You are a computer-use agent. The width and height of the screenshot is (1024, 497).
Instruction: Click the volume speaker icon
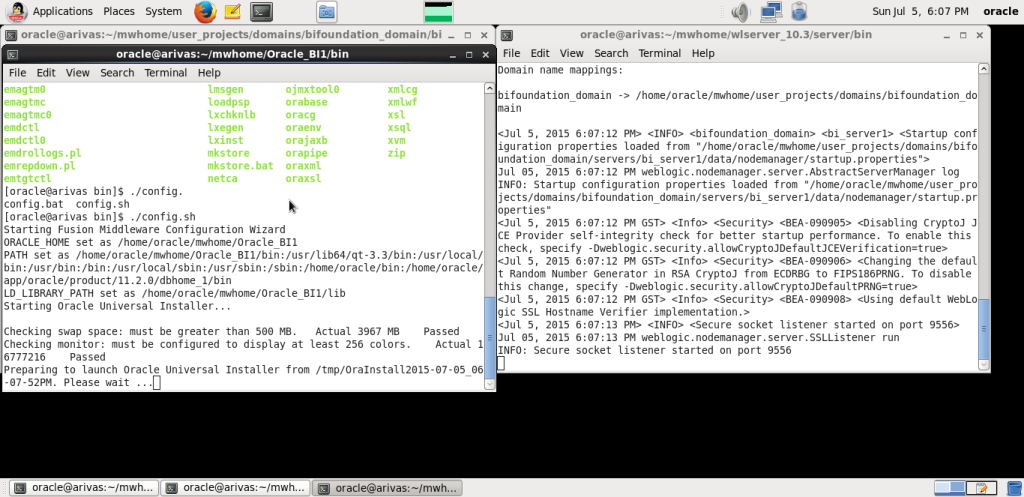tap(740, 11)
